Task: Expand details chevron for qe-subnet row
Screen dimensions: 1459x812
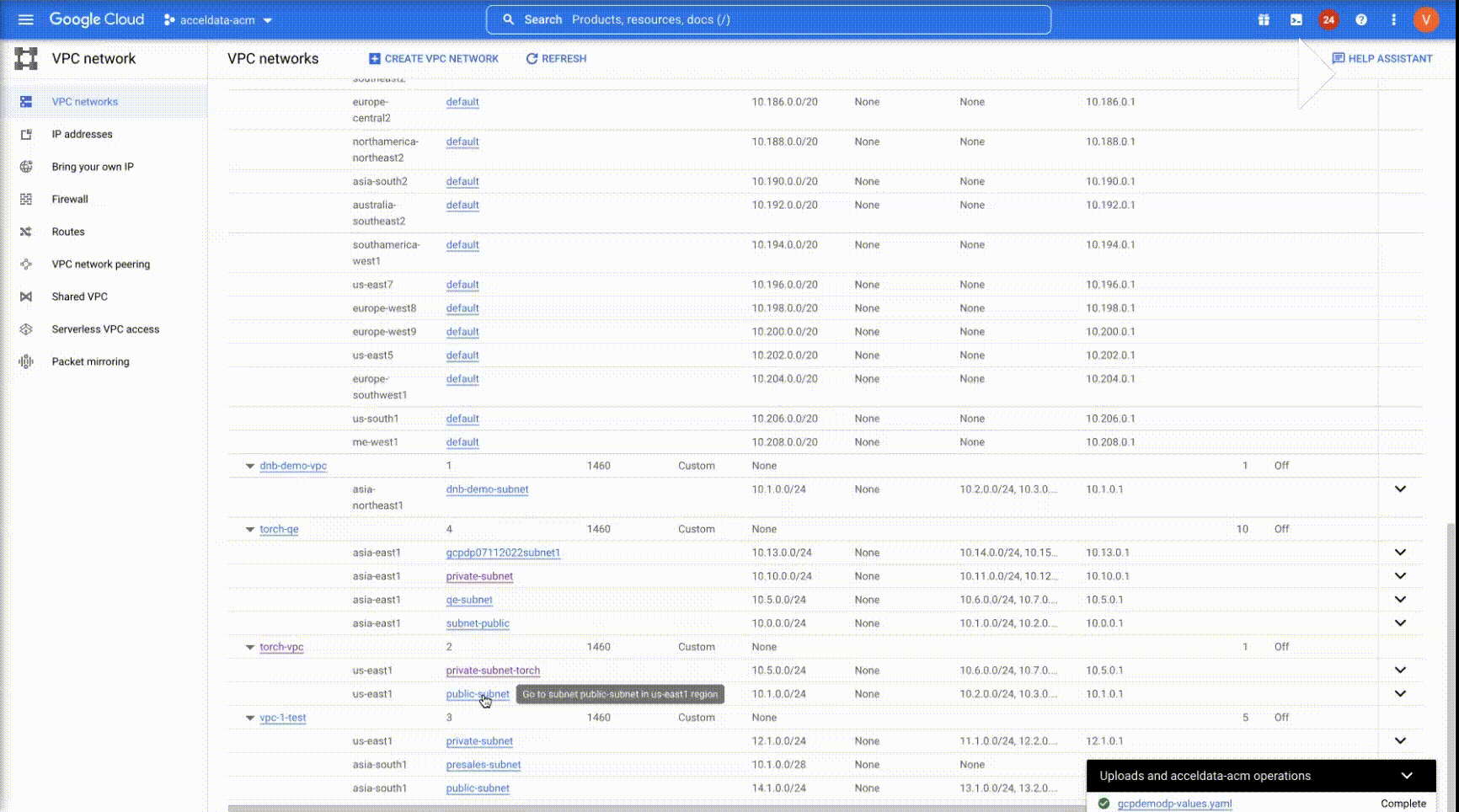Action: (x=1400, y=600)
